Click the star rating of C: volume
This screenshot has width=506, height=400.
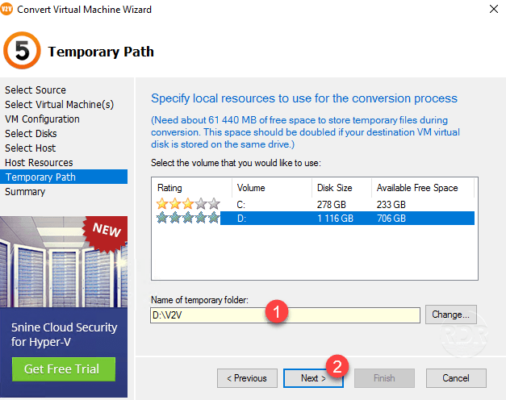click(188, 204)
